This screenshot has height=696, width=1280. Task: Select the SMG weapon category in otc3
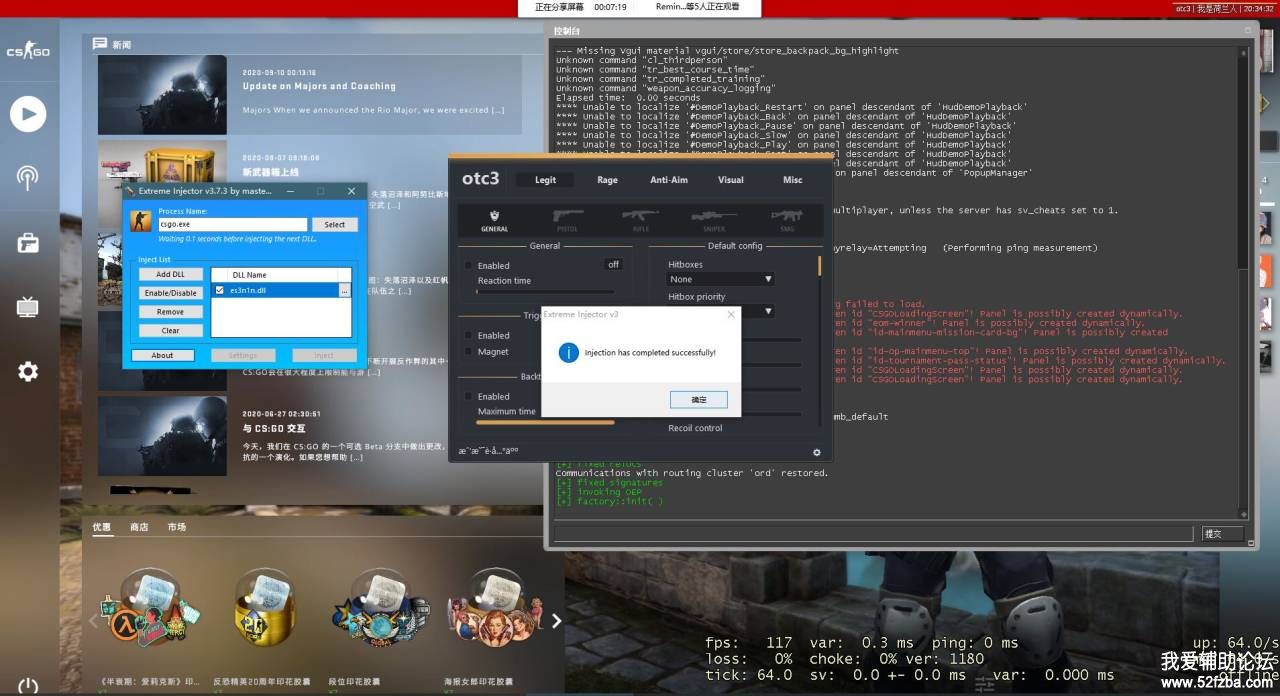coord(786,221)
